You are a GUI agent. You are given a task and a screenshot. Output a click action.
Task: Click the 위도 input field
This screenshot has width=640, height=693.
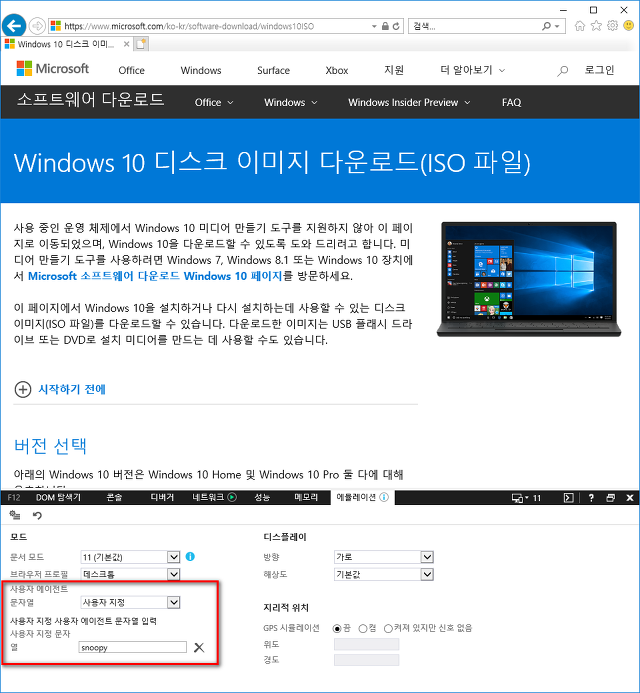(366, 644)
